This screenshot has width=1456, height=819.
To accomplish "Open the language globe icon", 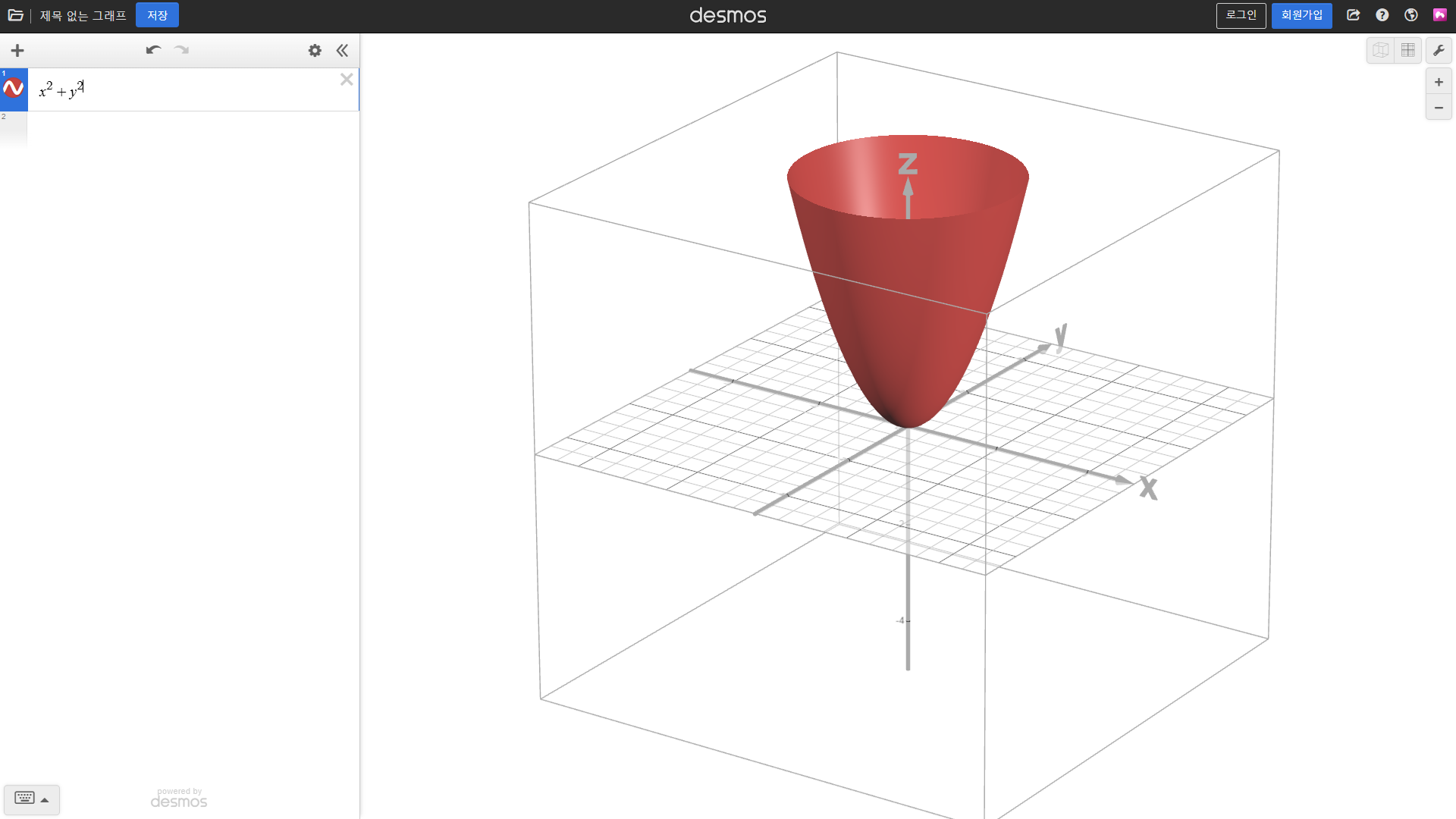I will [x=1411, y=15].
